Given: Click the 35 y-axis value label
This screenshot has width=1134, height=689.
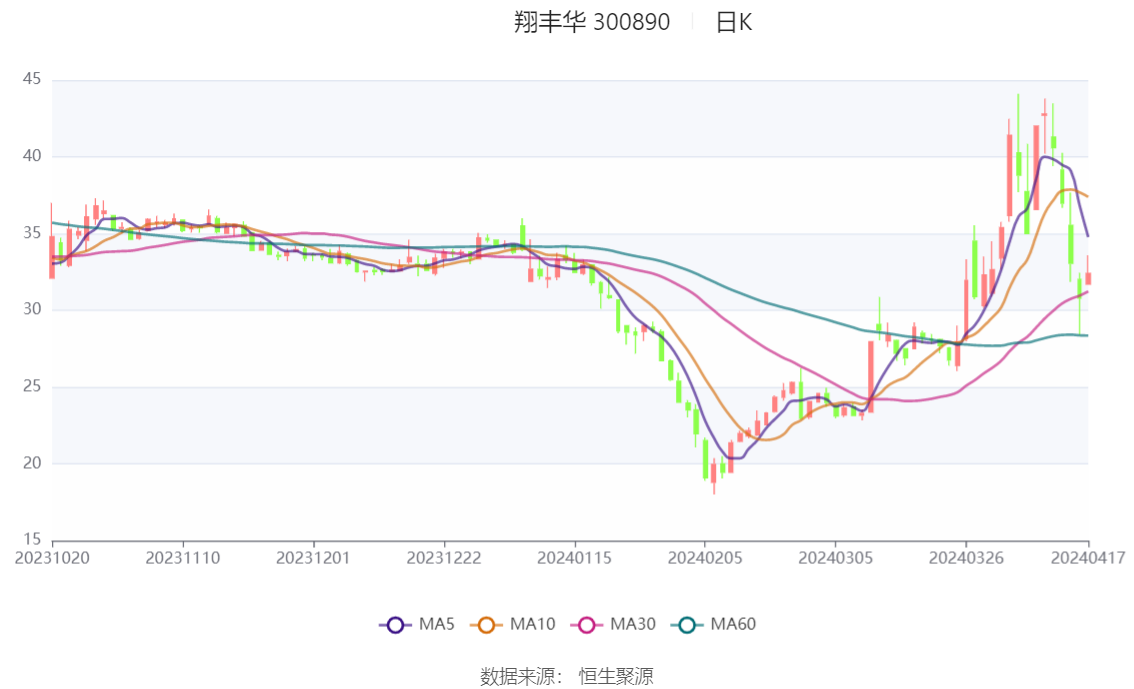Looking at the screenshot, I should tap(32, 232).
